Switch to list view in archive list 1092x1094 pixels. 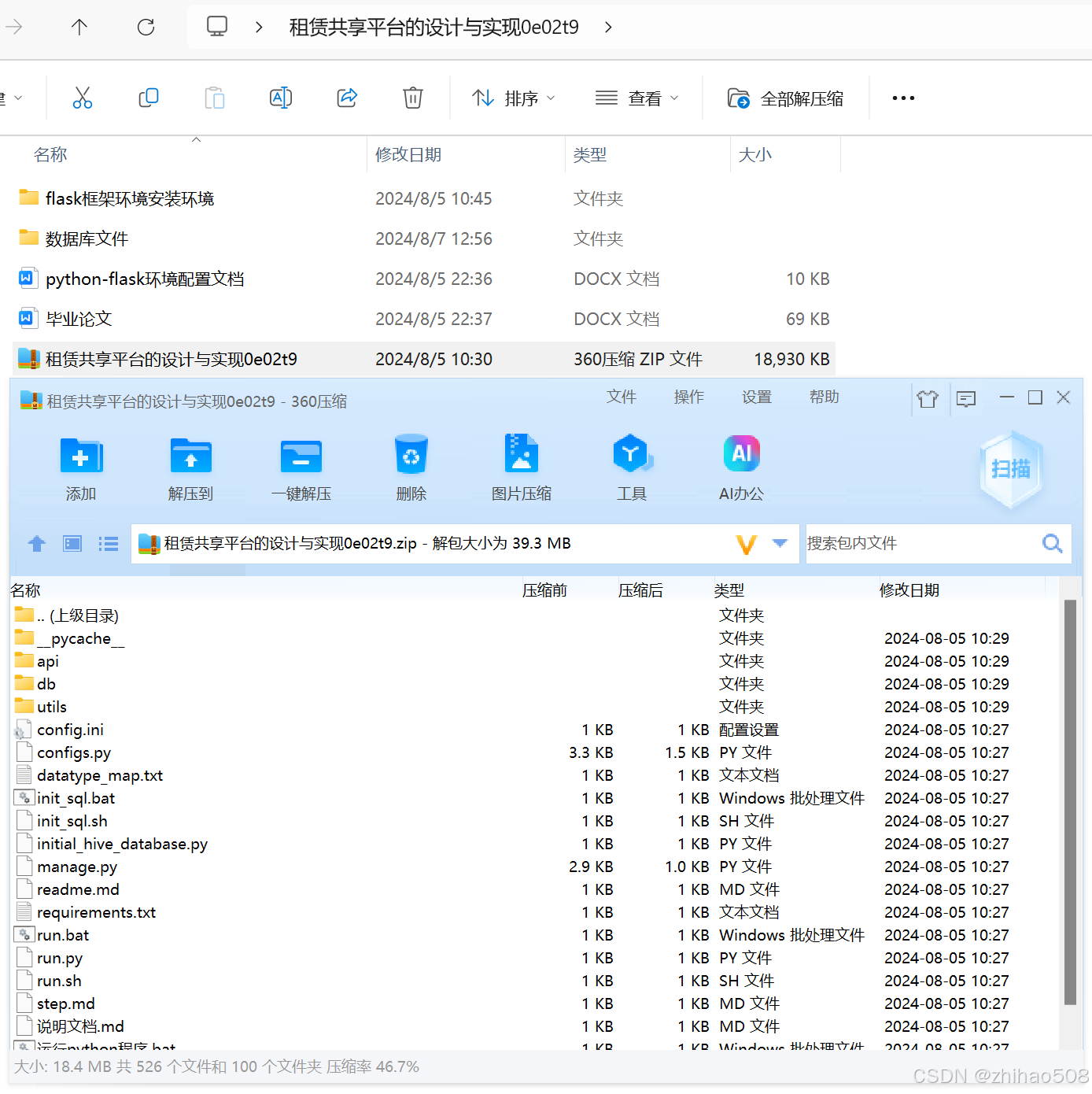[108, 543]
